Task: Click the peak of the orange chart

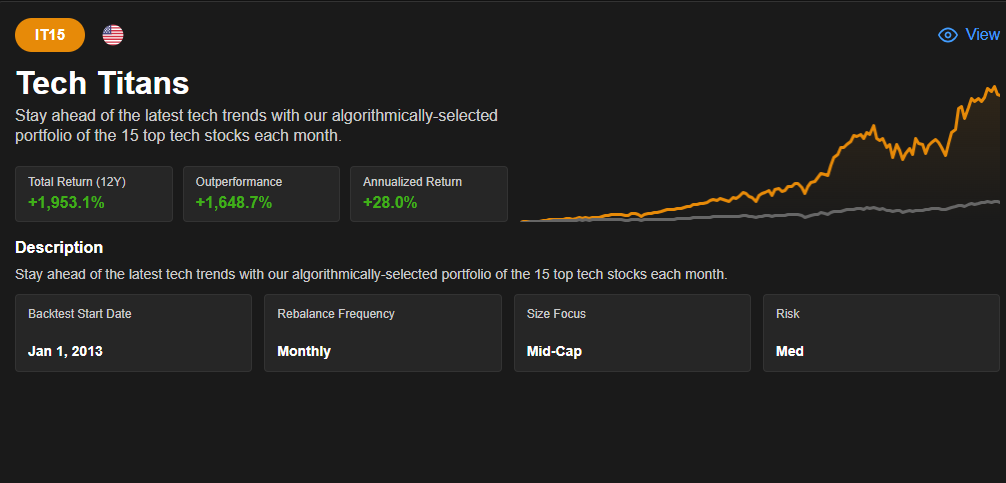Action: 994,87
